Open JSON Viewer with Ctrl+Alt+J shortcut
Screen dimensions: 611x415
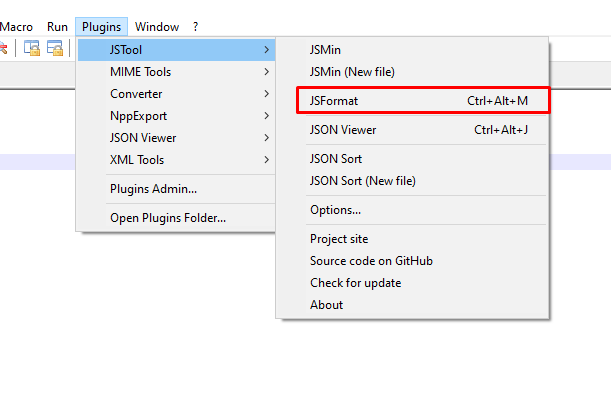point(412,130)
